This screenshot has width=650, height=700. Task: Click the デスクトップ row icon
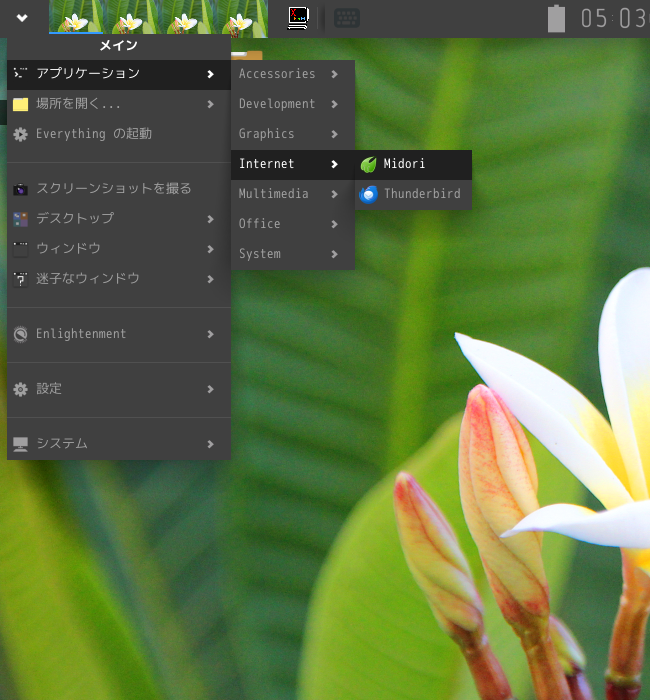click(x=21, y=219)
